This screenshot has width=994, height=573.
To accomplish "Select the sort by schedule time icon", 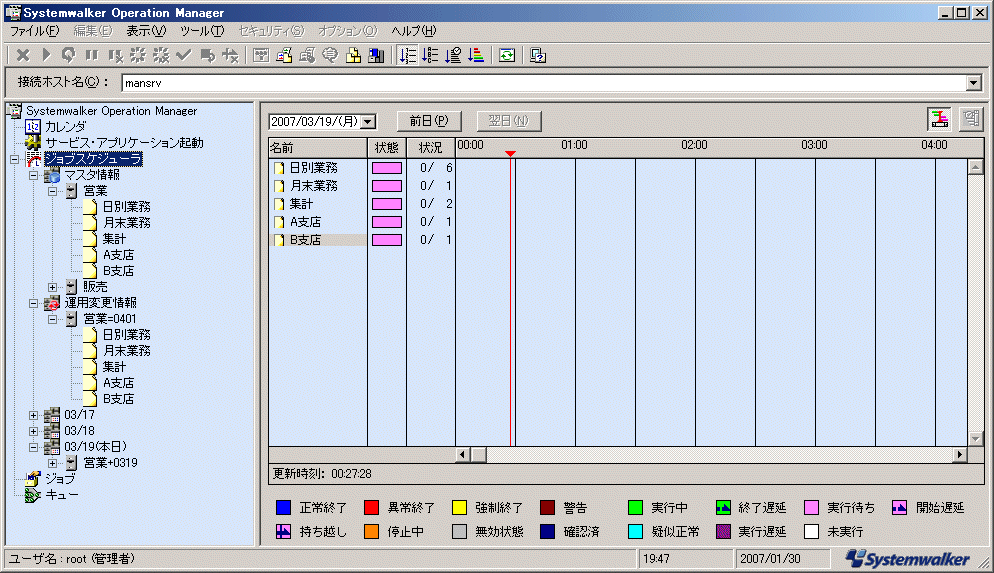I will click(x=453, y=56).
